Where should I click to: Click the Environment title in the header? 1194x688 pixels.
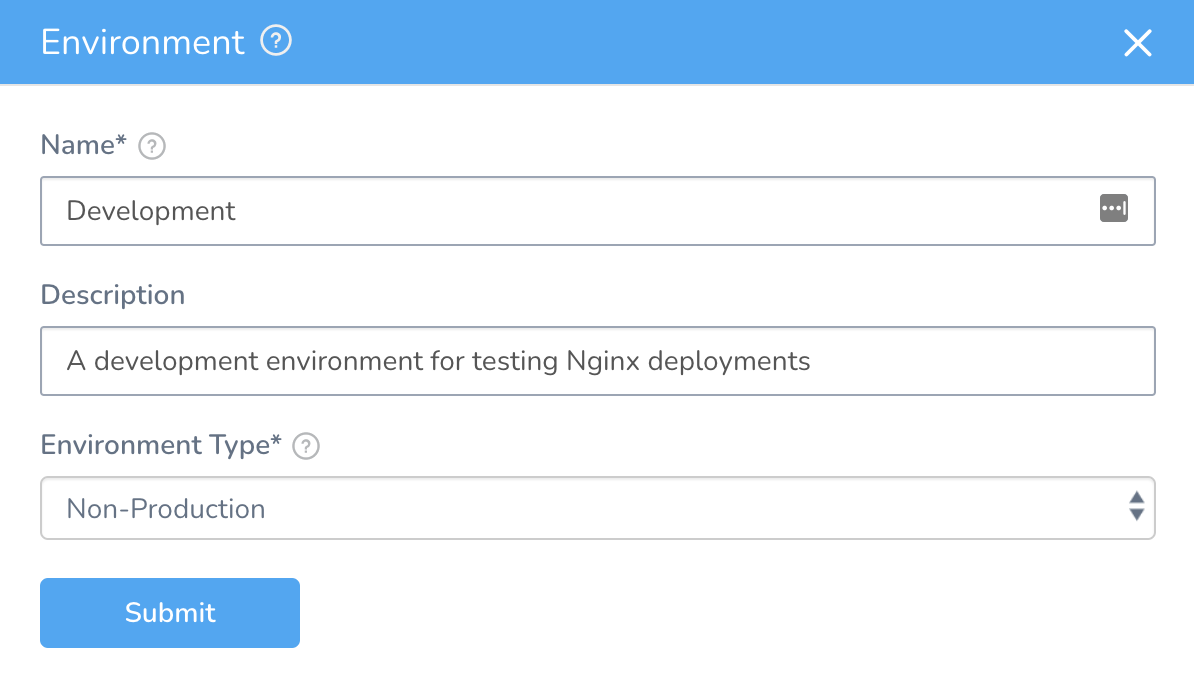pos(142,41)
